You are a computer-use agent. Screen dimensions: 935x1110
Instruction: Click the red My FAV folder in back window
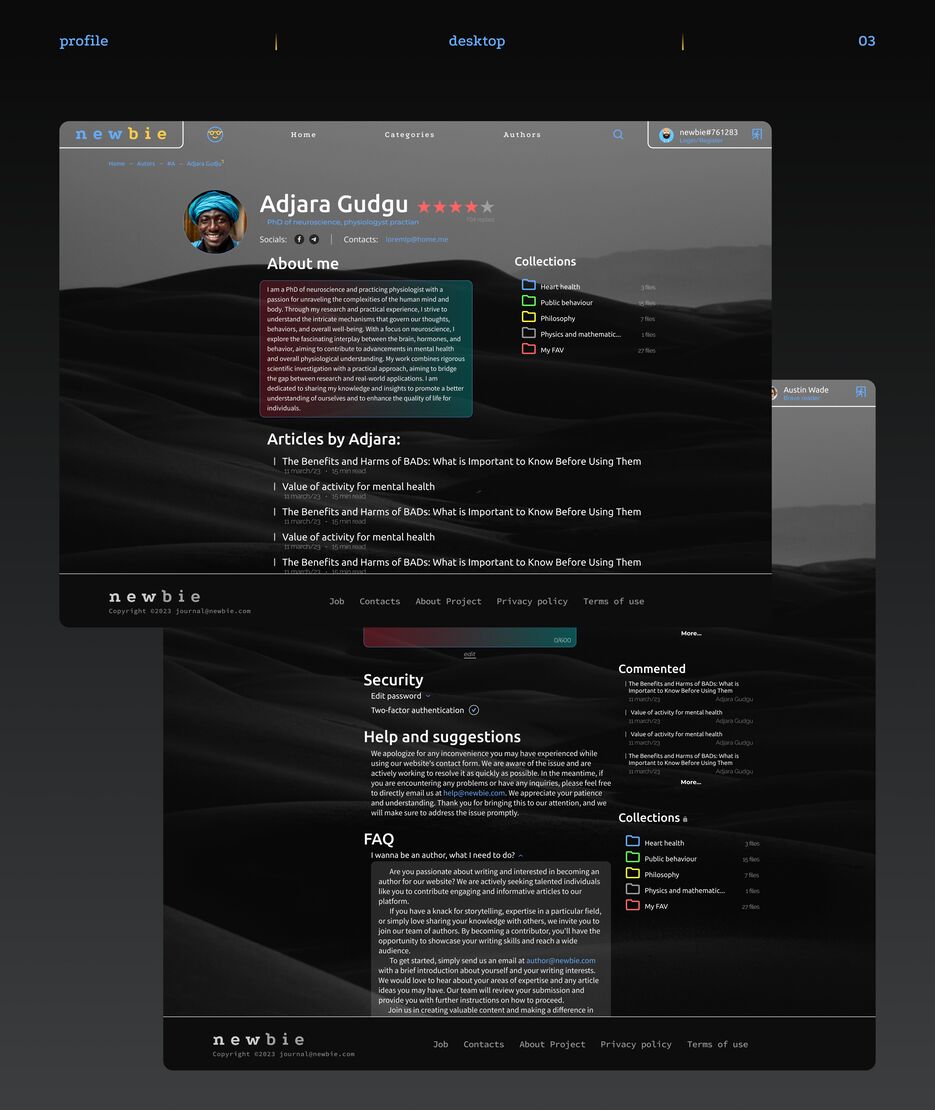633,905
